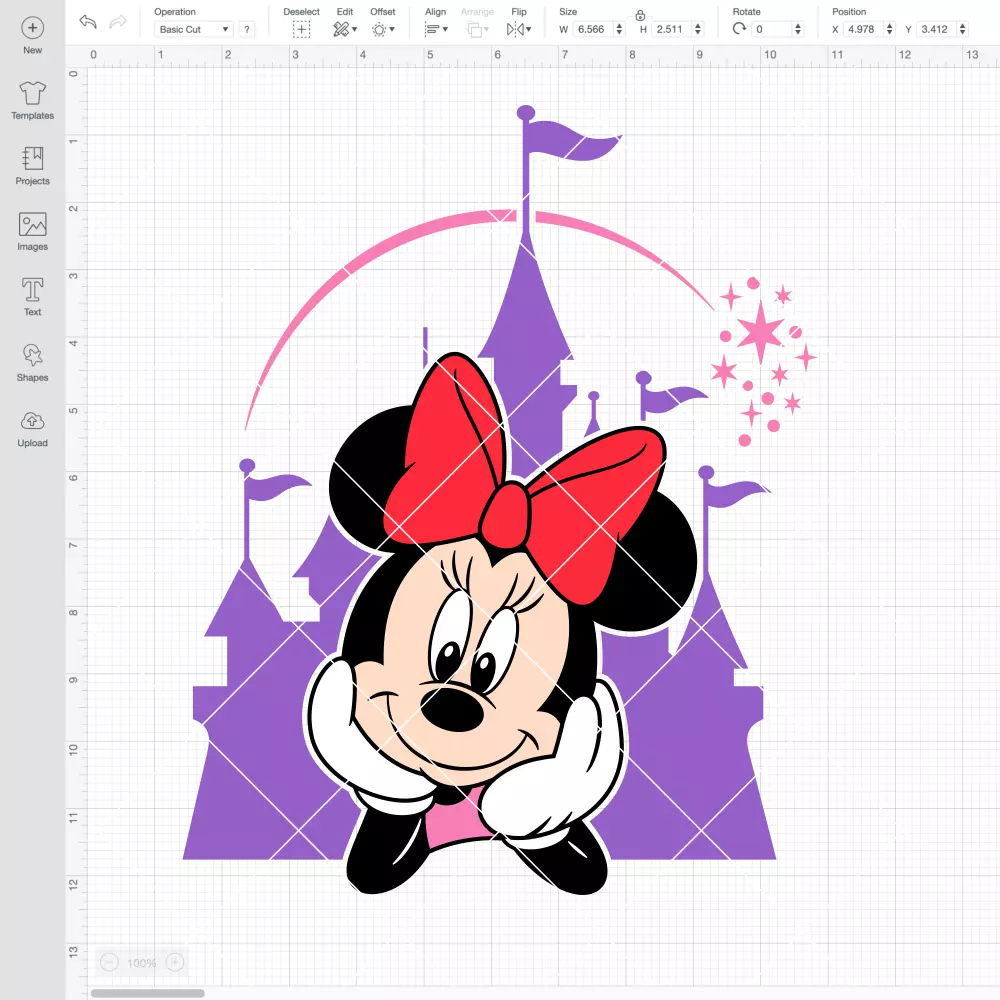Click the Rotate icon
This screenshot has width=1000, height=1000.
739,29
